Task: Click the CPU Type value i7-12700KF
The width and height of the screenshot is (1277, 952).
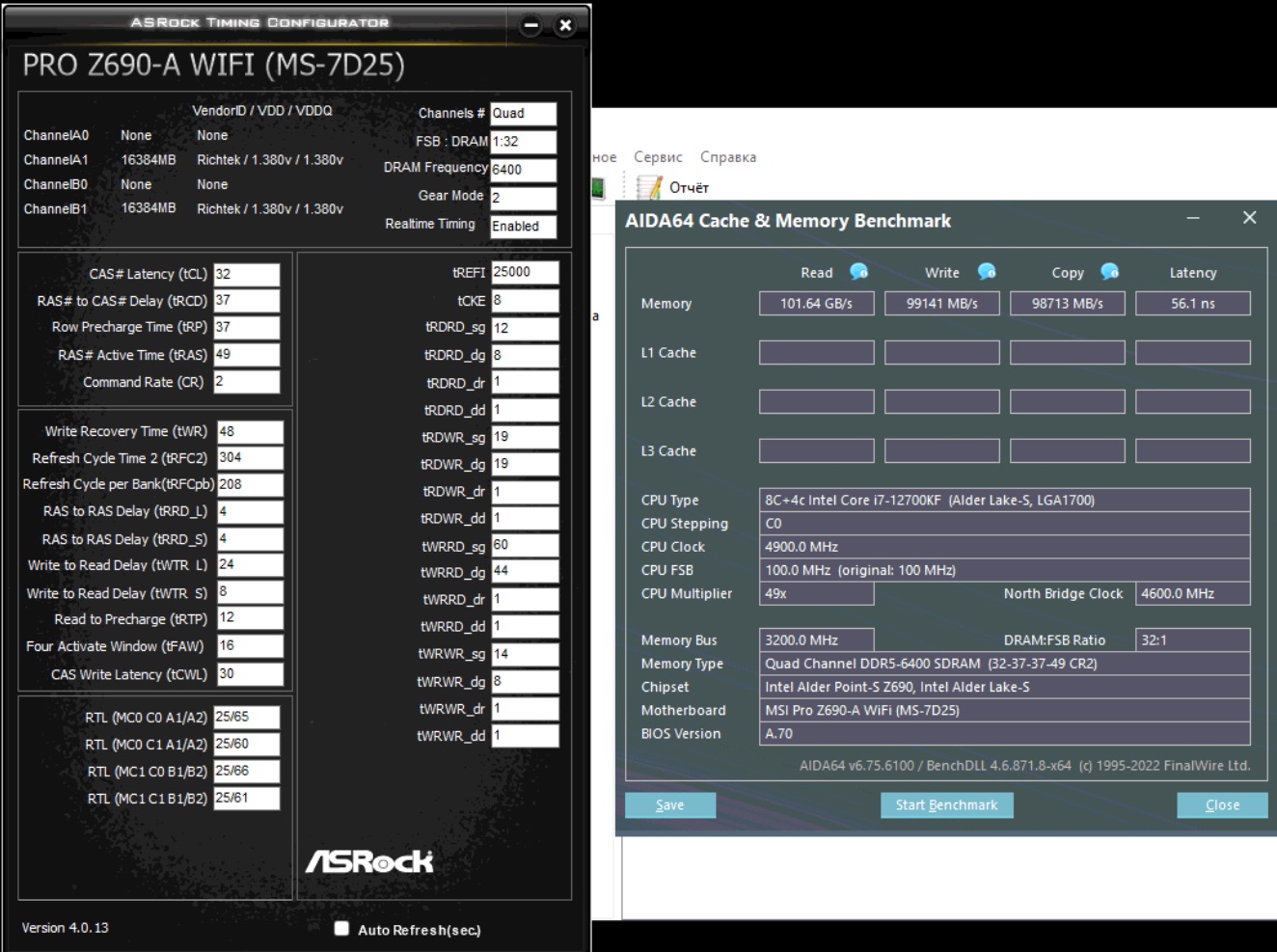Action: tap(1004, 500)
